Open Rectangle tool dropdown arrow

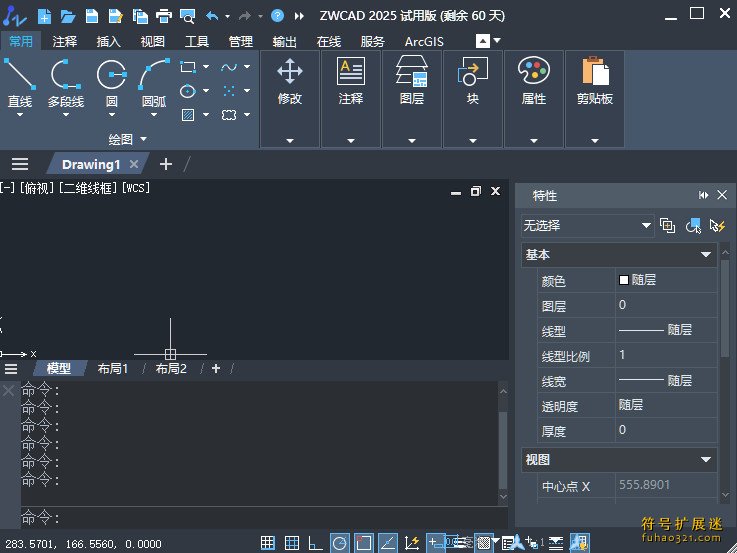coord(206,67)
